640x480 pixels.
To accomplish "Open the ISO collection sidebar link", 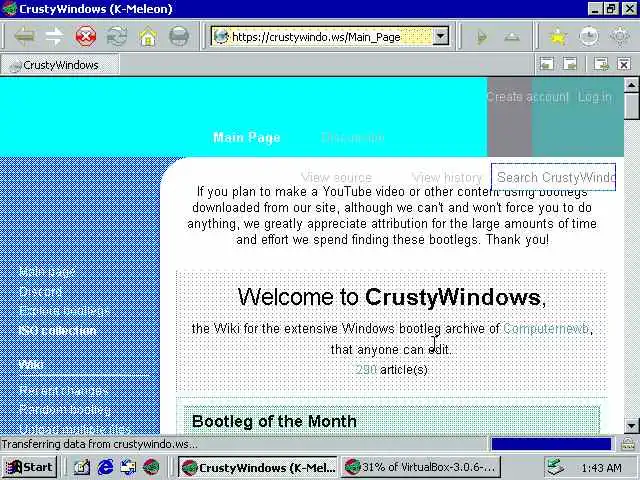I will (x=58, y=331).
